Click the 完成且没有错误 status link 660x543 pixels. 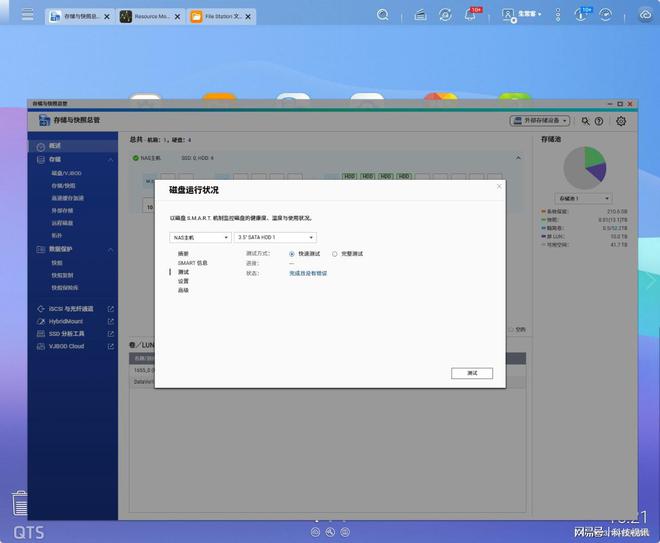(x=308, y=273)
